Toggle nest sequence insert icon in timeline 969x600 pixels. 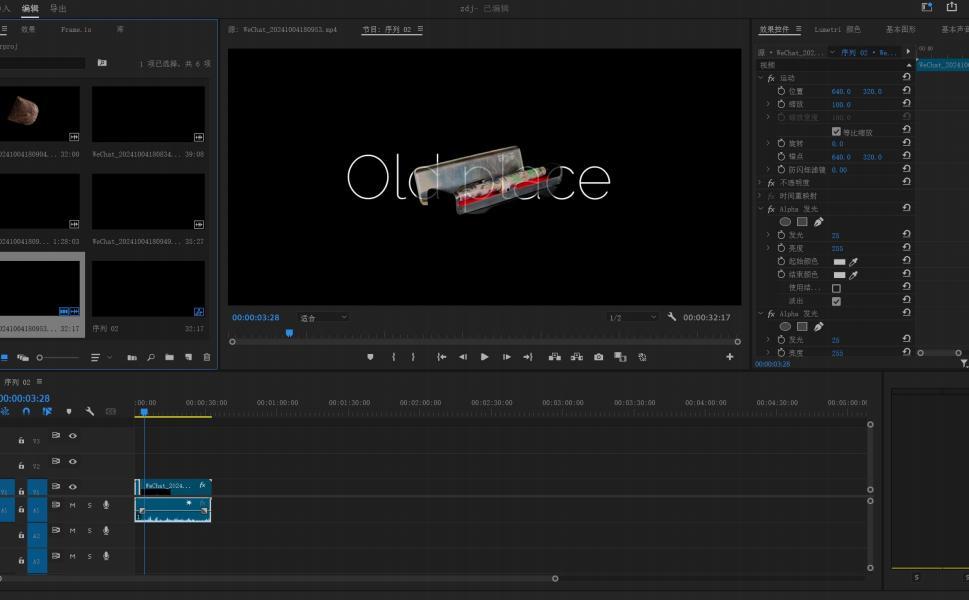pos(5,411)
